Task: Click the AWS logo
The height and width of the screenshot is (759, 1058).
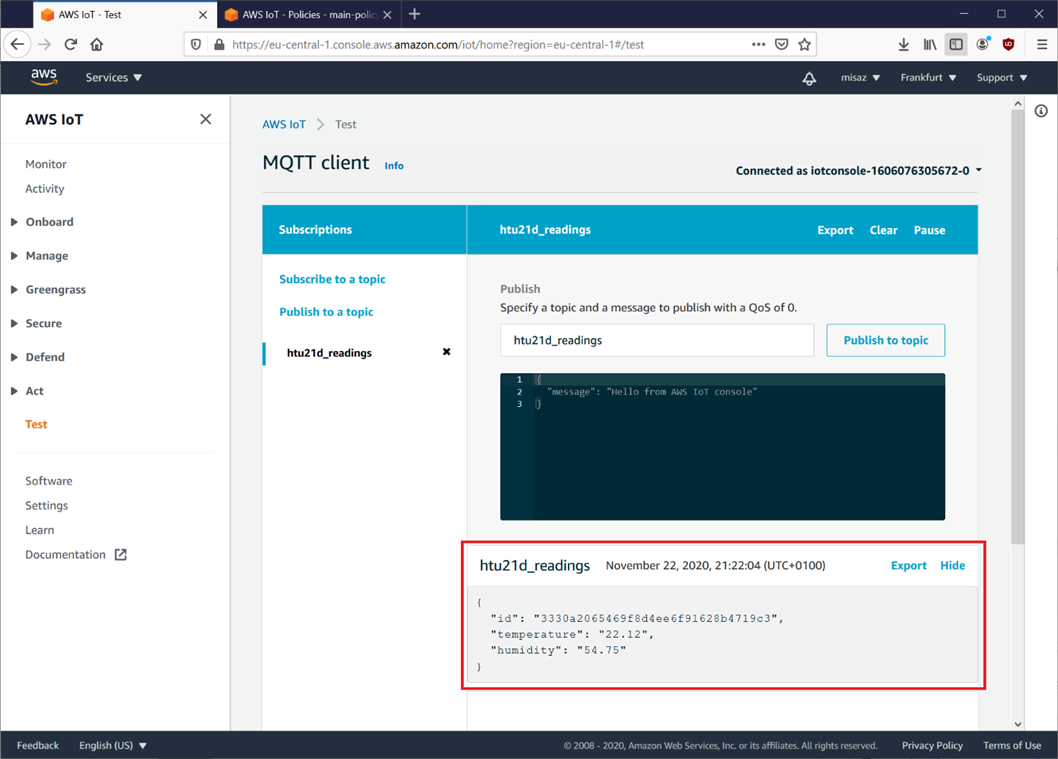Action: [x=44, y=77]
